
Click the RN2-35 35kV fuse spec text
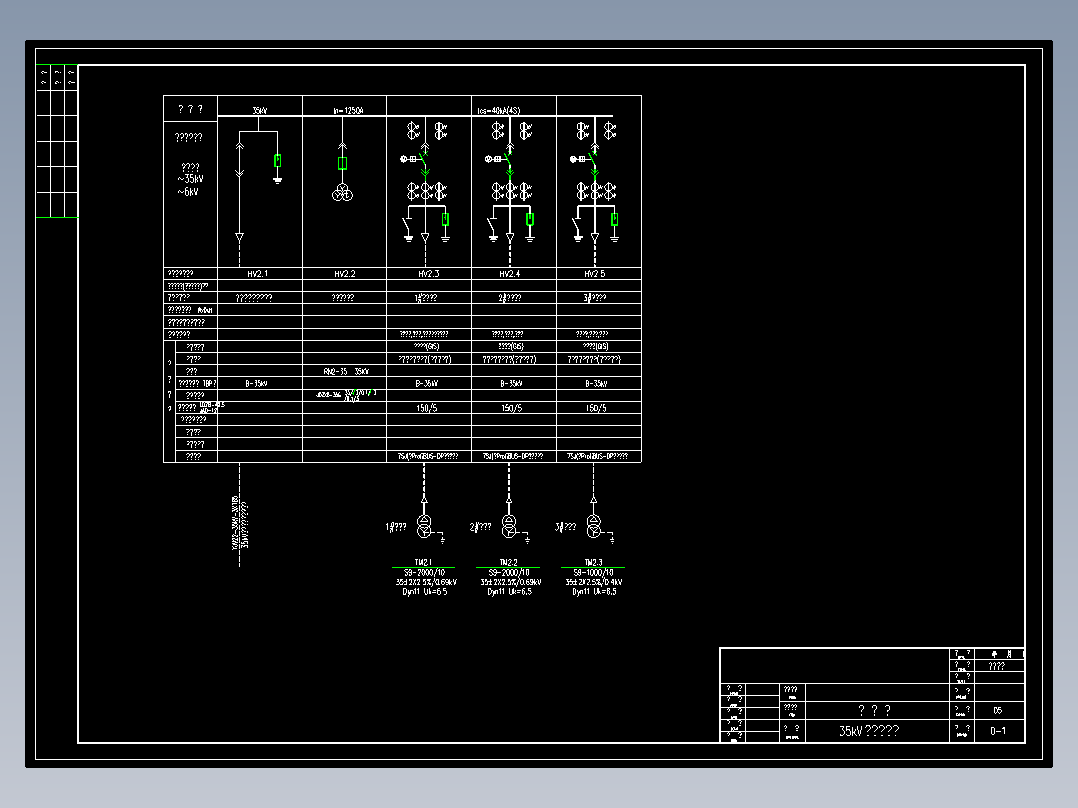click(x=346, y=371)
